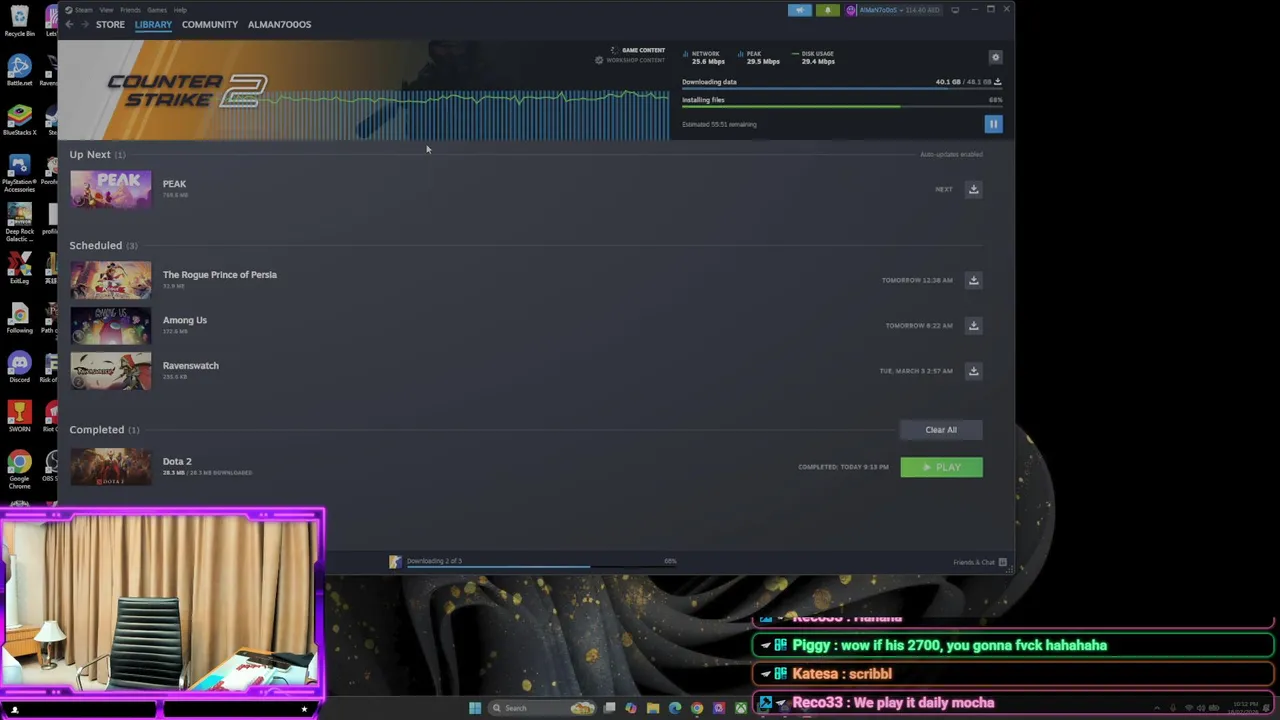Click the Installing files progress bar

842,107
